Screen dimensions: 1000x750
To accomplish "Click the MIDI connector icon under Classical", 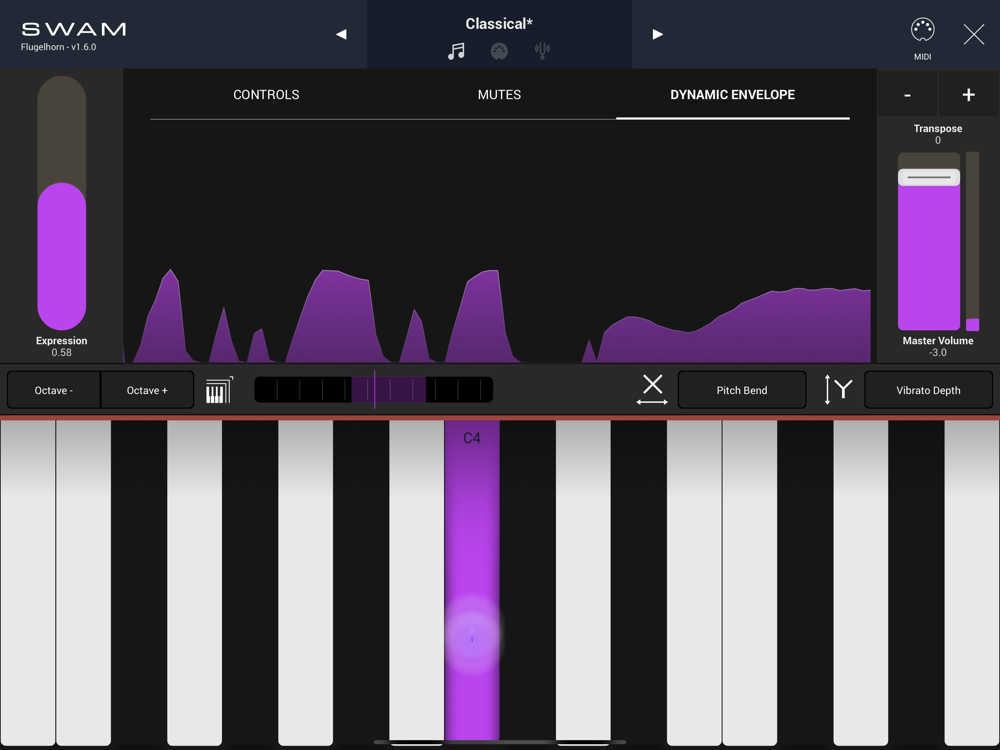I will 499,51.
